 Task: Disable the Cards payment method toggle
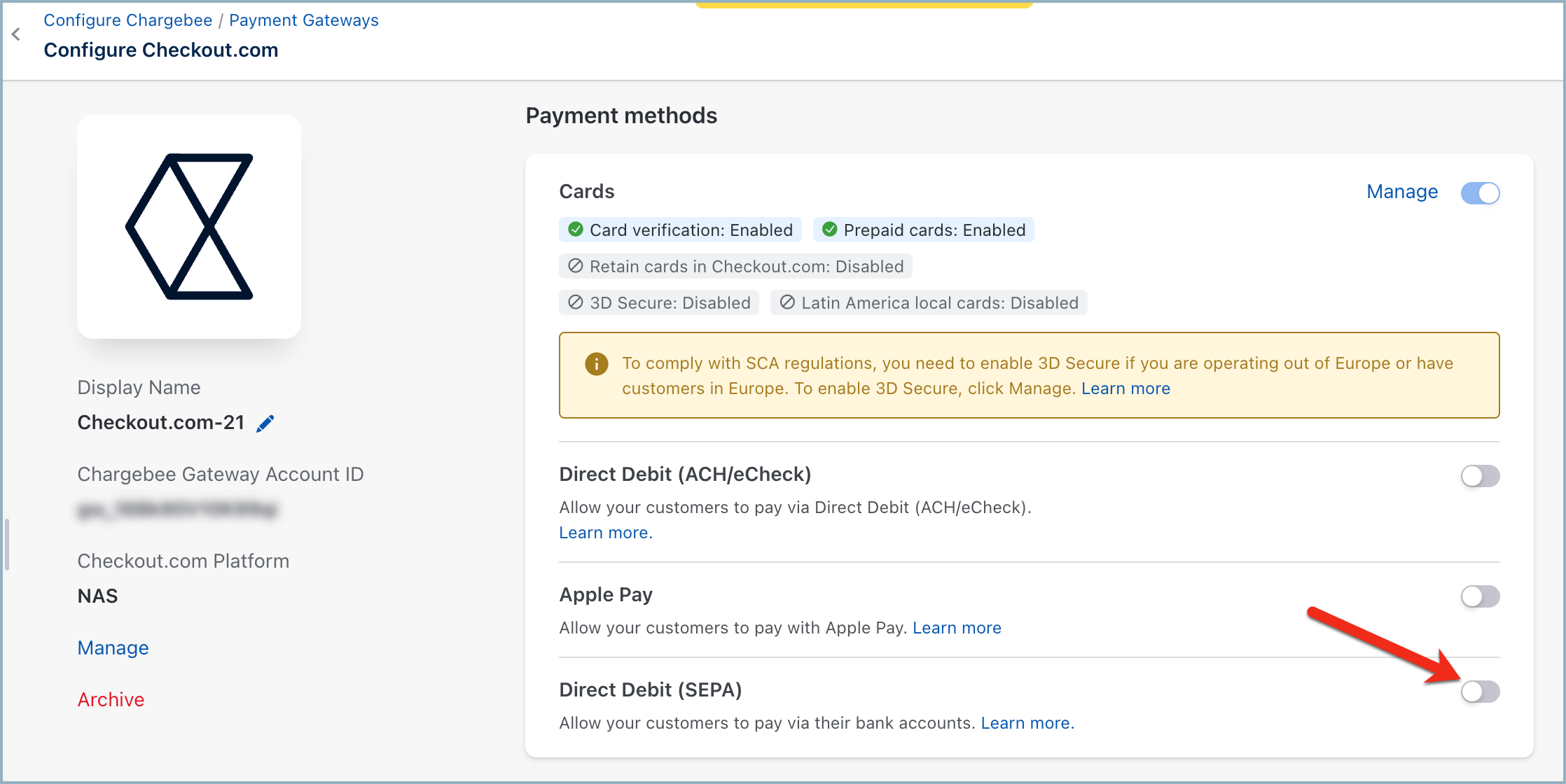click(x=1480, y=193)
